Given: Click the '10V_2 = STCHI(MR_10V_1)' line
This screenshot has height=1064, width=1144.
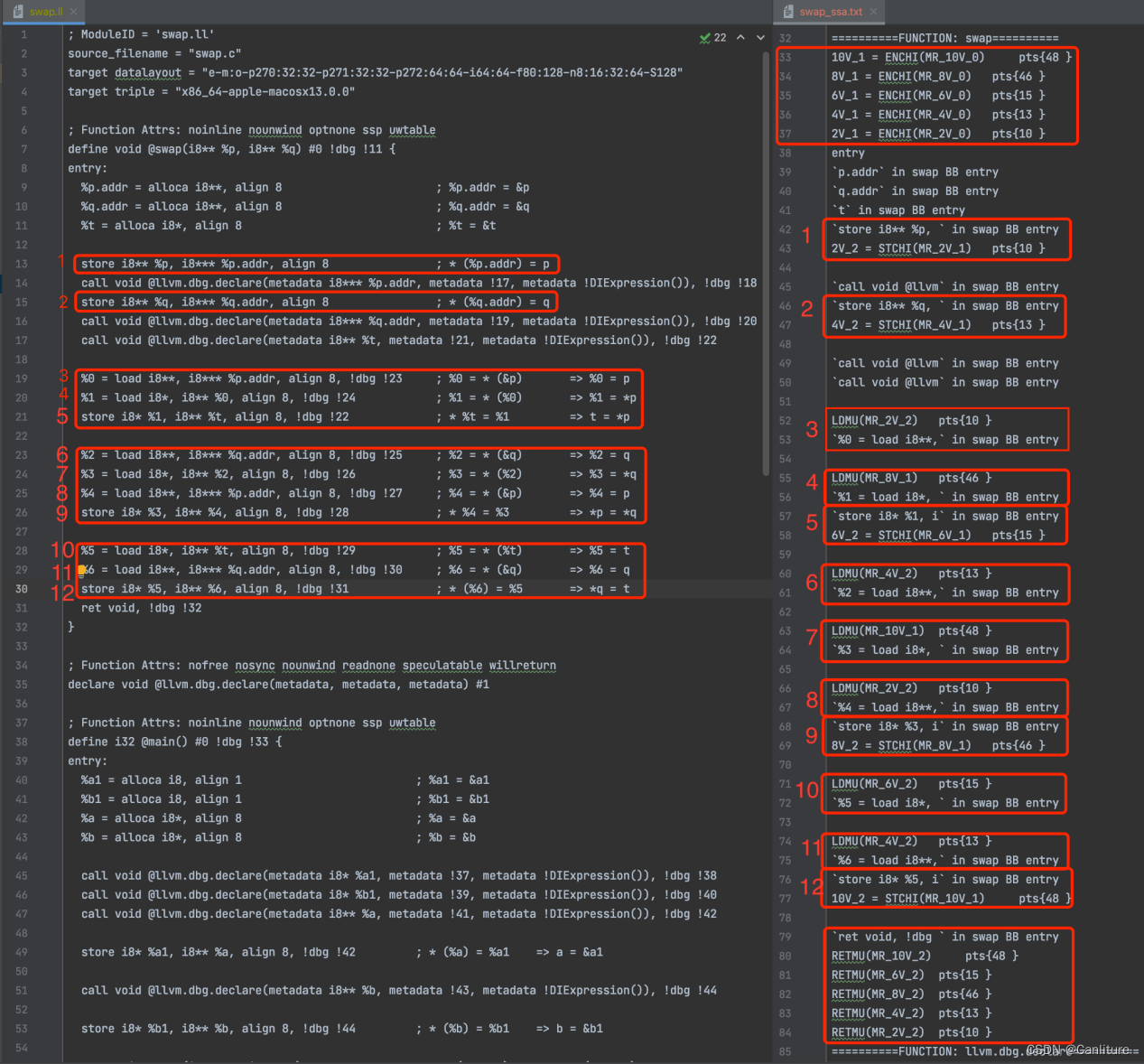Looking at the screenshot, I should click(x=951, y=899).
